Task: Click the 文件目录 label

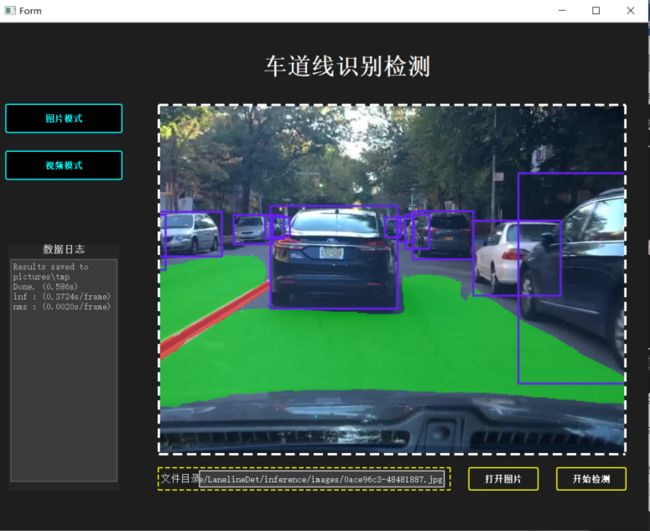Action: pyautogui.click(x=179, y=479)
